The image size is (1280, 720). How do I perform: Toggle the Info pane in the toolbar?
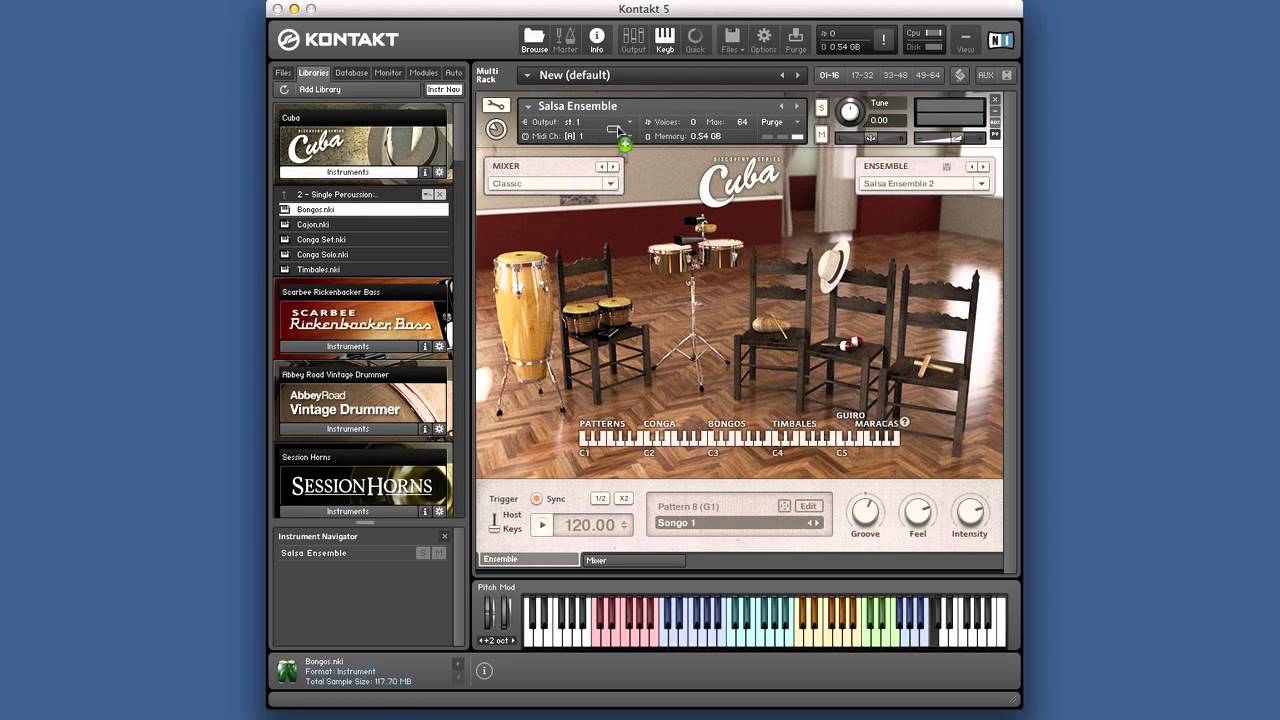point(597,40)
